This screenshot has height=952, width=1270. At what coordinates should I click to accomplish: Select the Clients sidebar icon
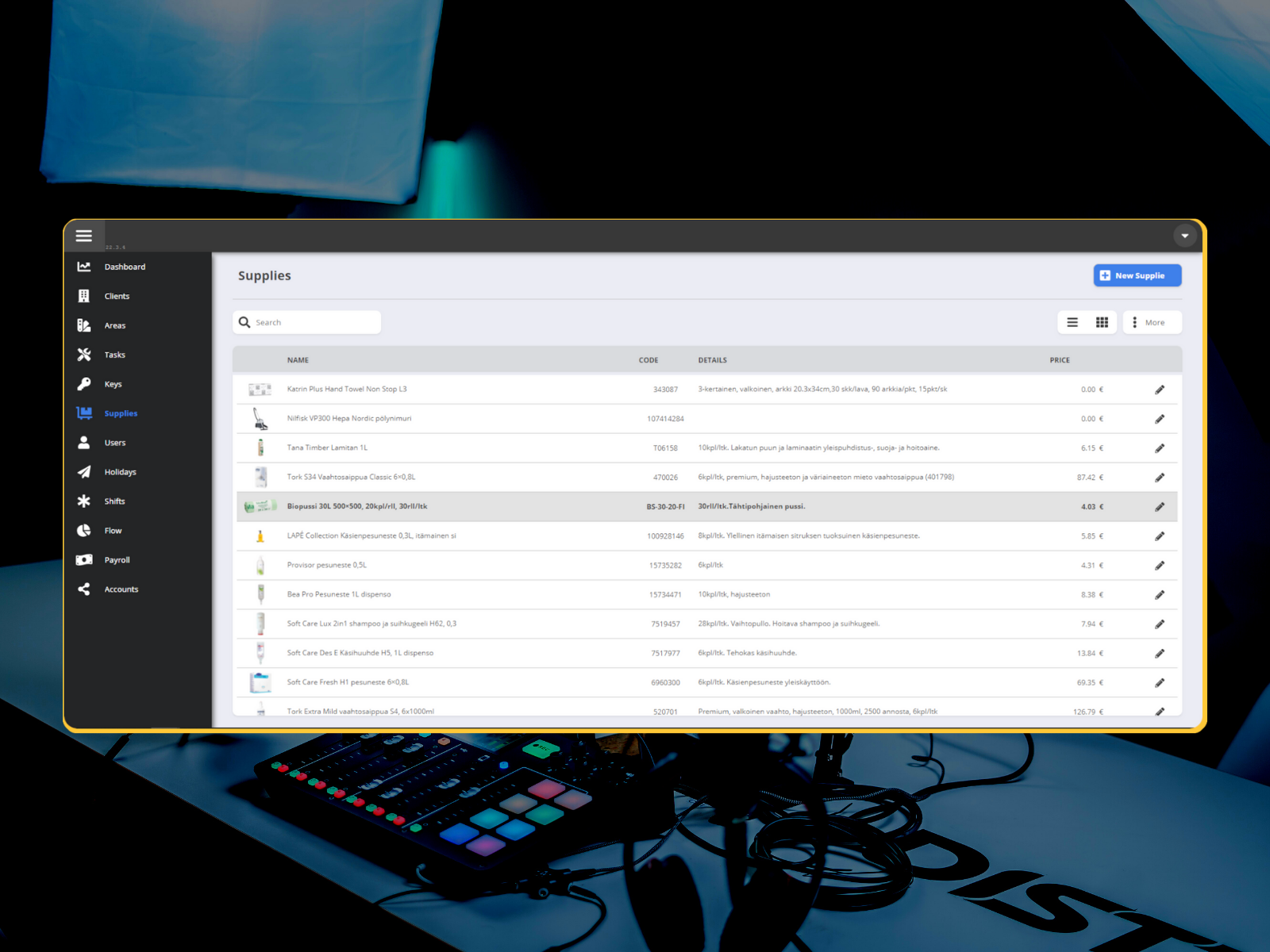coord(84,296)
